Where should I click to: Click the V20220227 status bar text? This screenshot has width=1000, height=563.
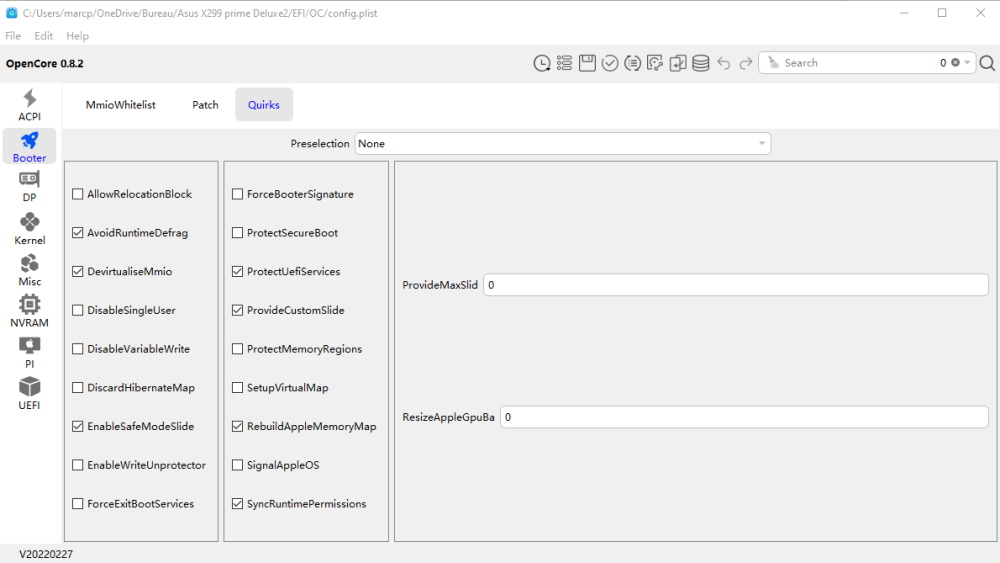pos(46,554)
